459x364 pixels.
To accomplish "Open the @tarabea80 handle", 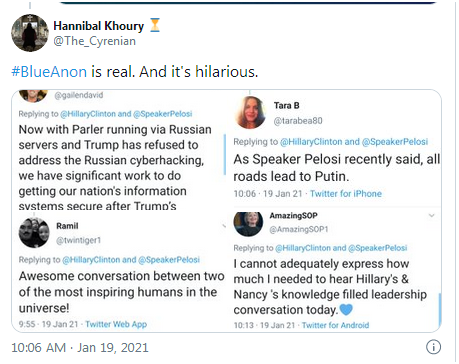I will click(x=298, y=121).
